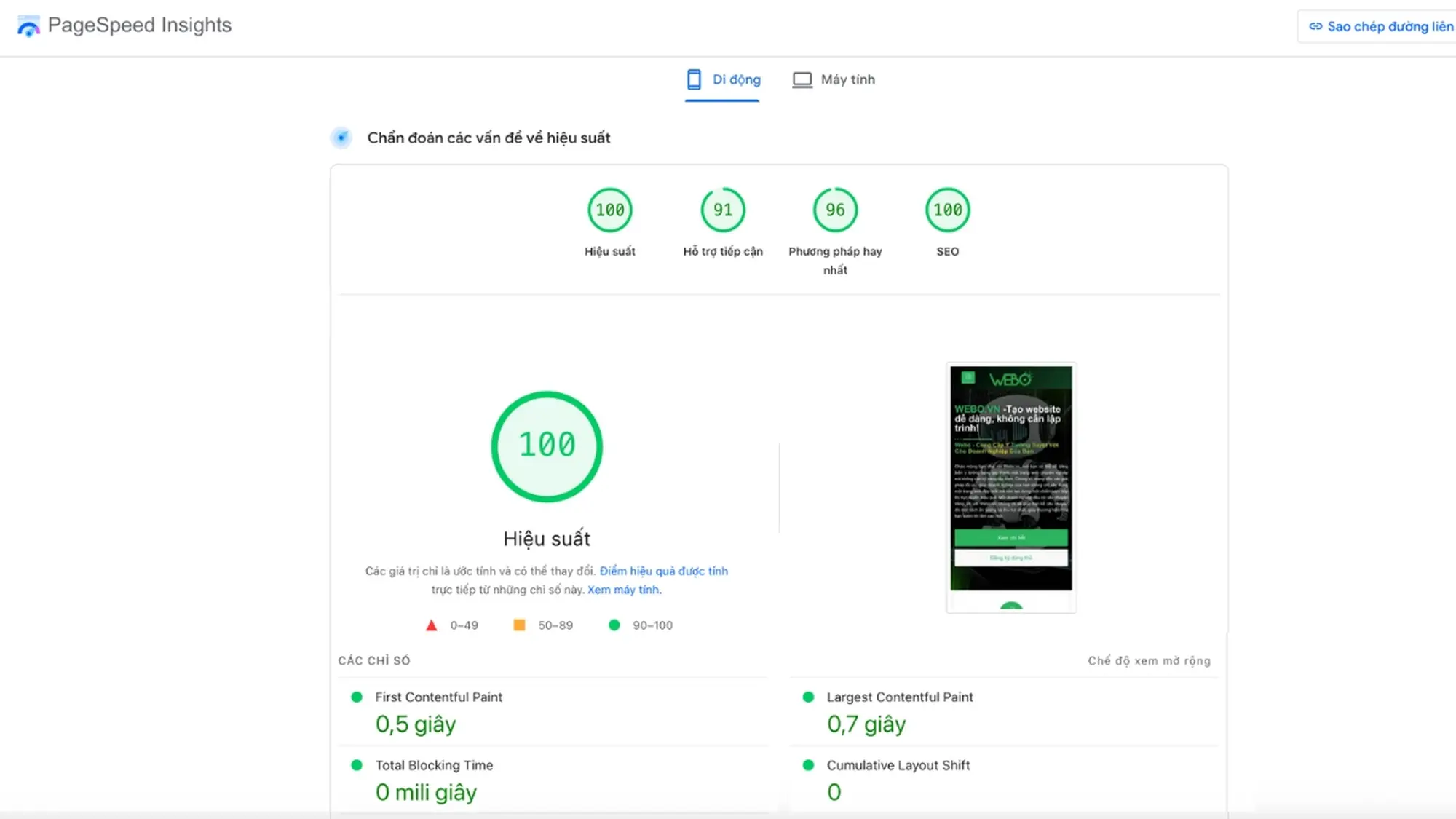1456x819 pixels.
Task: Select the 0,7 giây value
Action: pos(866,724)
